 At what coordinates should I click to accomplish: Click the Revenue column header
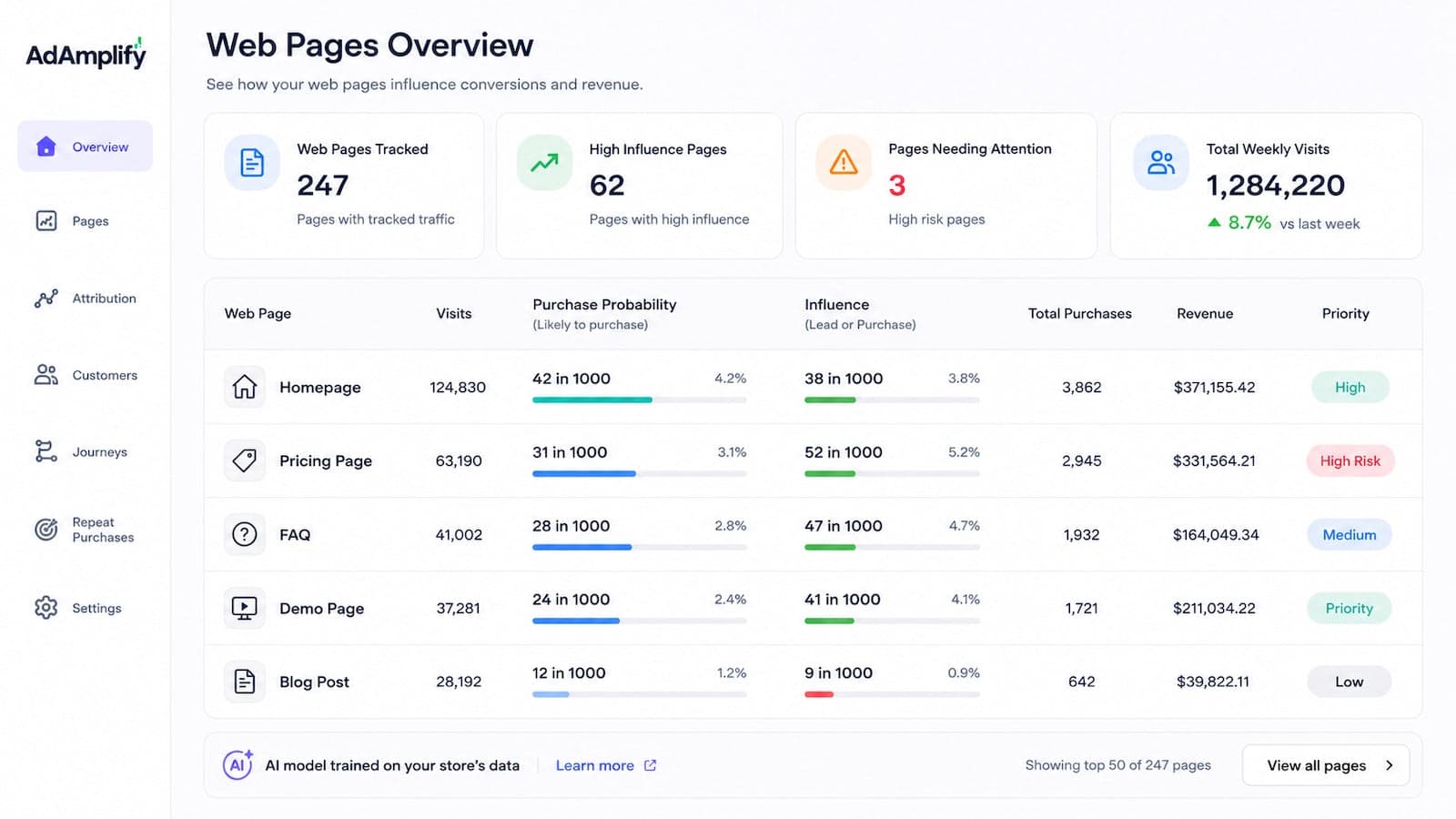point(1205,313)
